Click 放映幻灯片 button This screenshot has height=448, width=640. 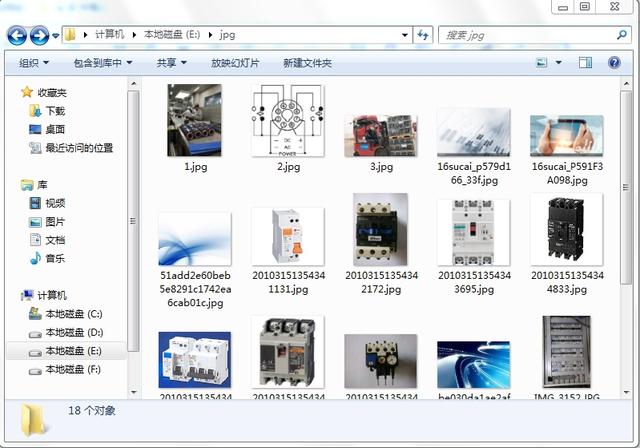[x=235, y=63]
